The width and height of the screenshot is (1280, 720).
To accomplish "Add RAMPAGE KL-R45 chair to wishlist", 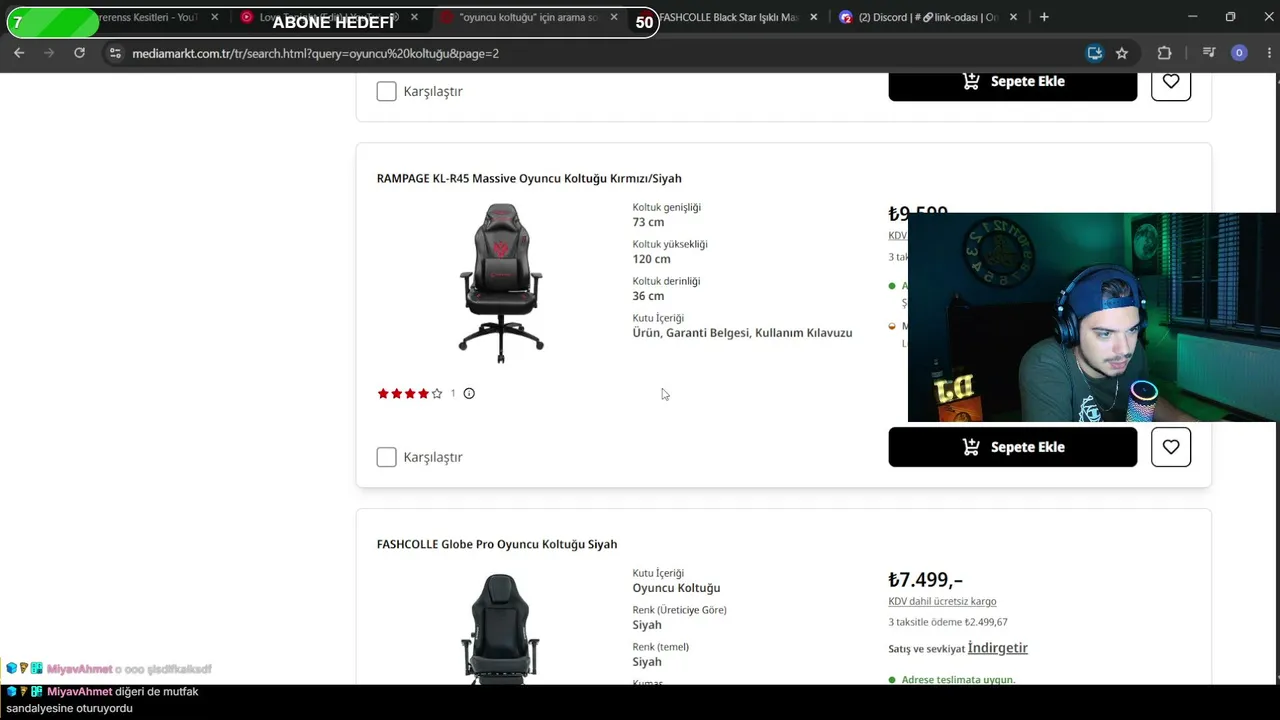I will point(1171,447).
